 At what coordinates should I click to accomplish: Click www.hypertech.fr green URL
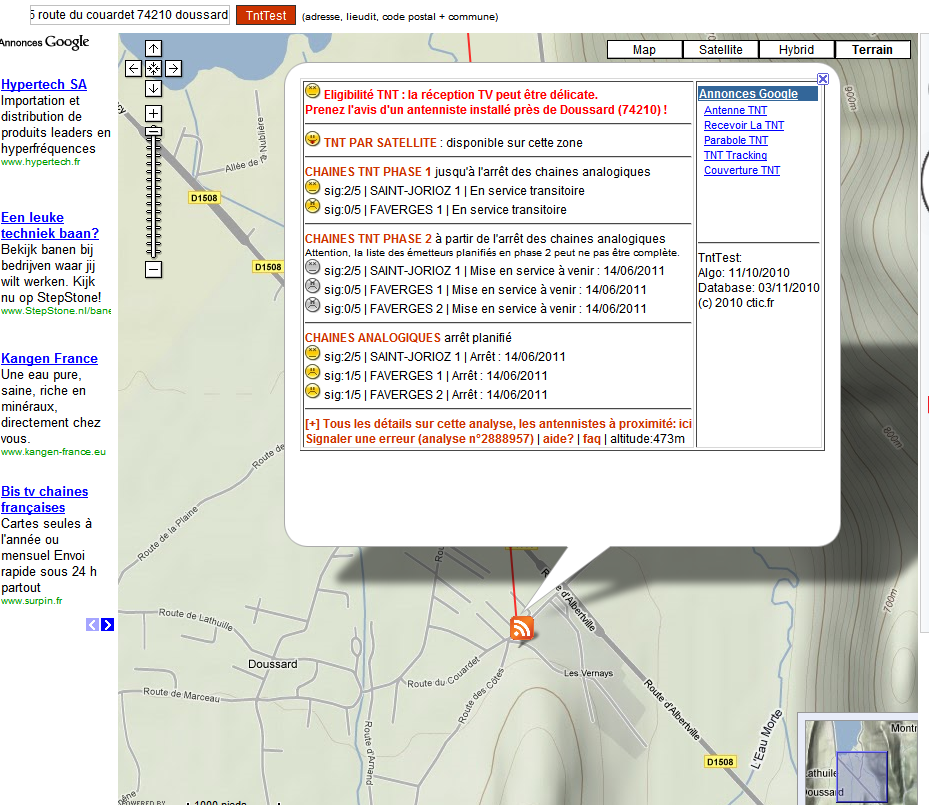coord(40,162)
